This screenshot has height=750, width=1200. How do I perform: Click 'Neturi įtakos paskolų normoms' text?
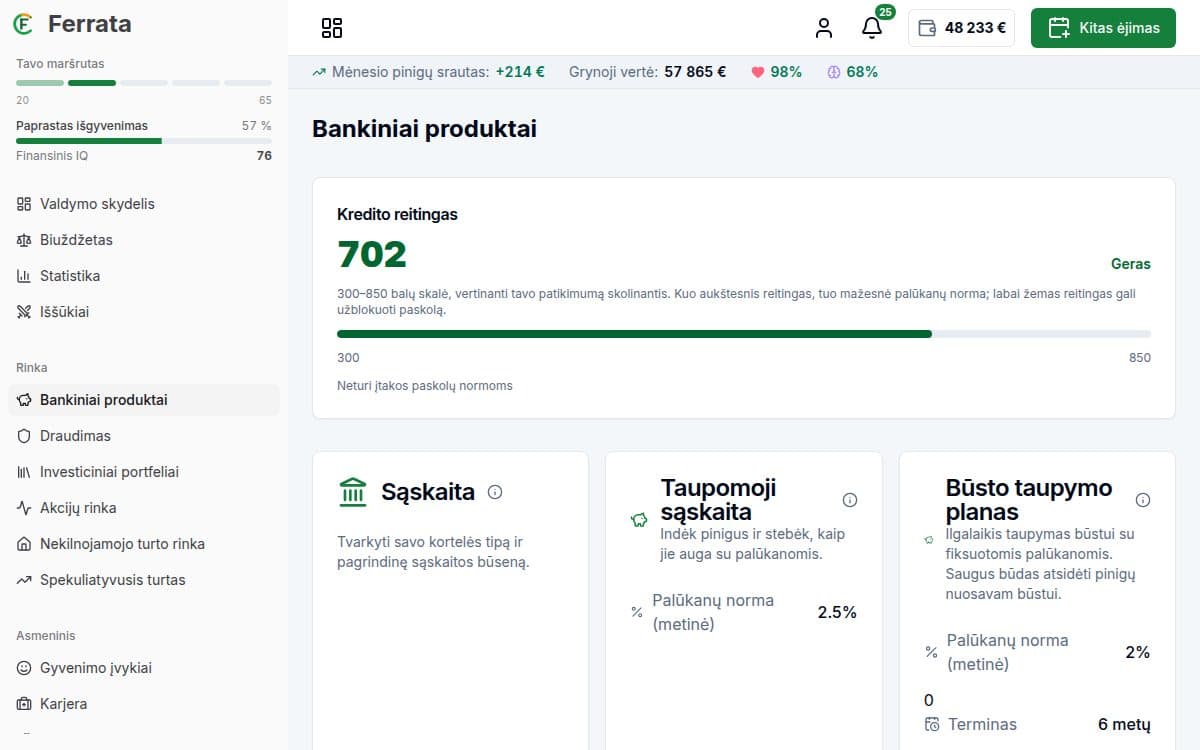pyautogui.click(x=425, y=386)
